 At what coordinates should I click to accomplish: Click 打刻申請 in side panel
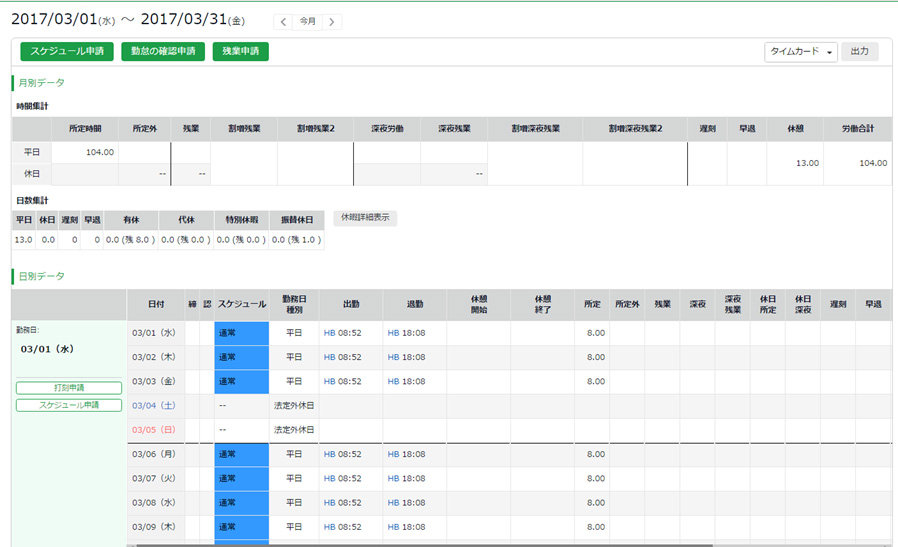click(69, 388)
